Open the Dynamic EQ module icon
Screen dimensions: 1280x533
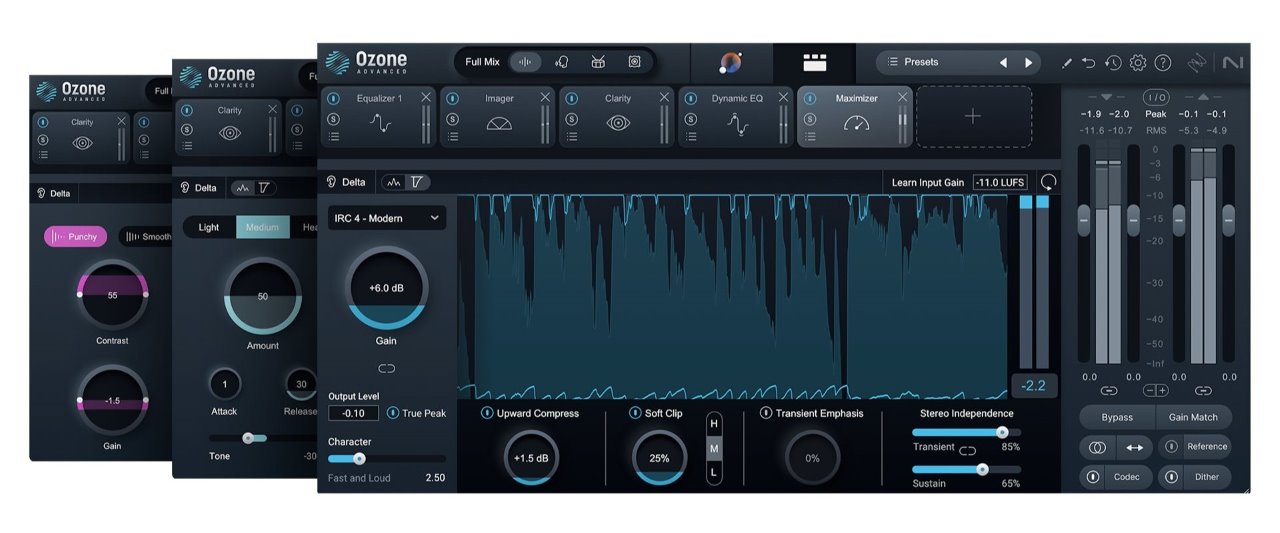(737, 124)
